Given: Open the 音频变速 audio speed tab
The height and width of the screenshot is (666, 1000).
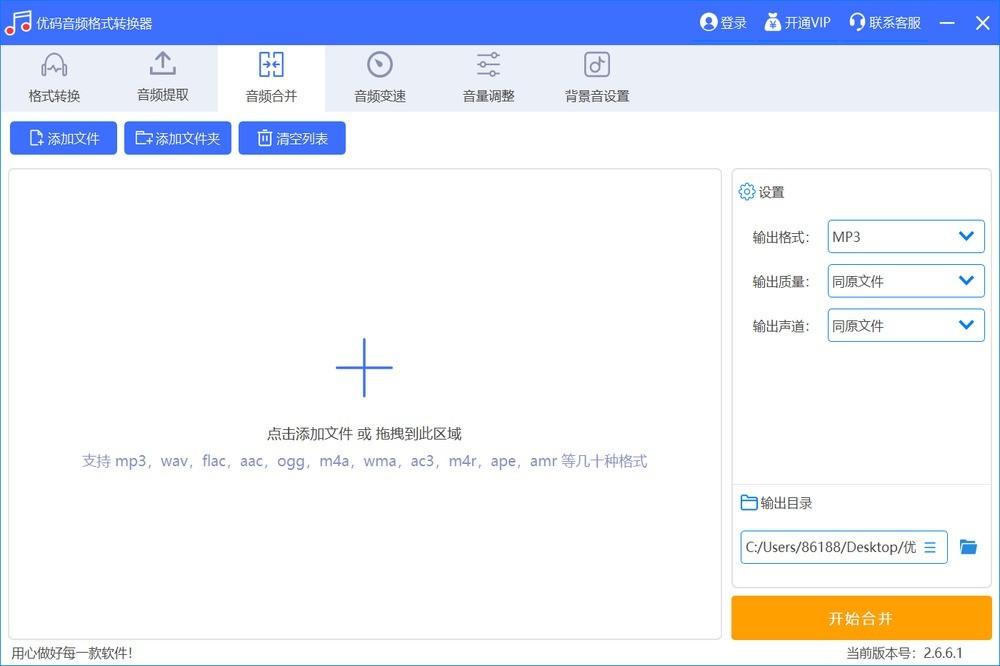Looking at the screenshot, I should (x=379, y=78).
